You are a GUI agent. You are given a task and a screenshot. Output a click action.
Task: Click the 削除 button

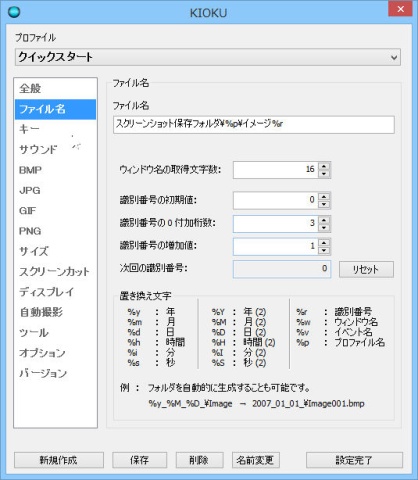(199, 460)
